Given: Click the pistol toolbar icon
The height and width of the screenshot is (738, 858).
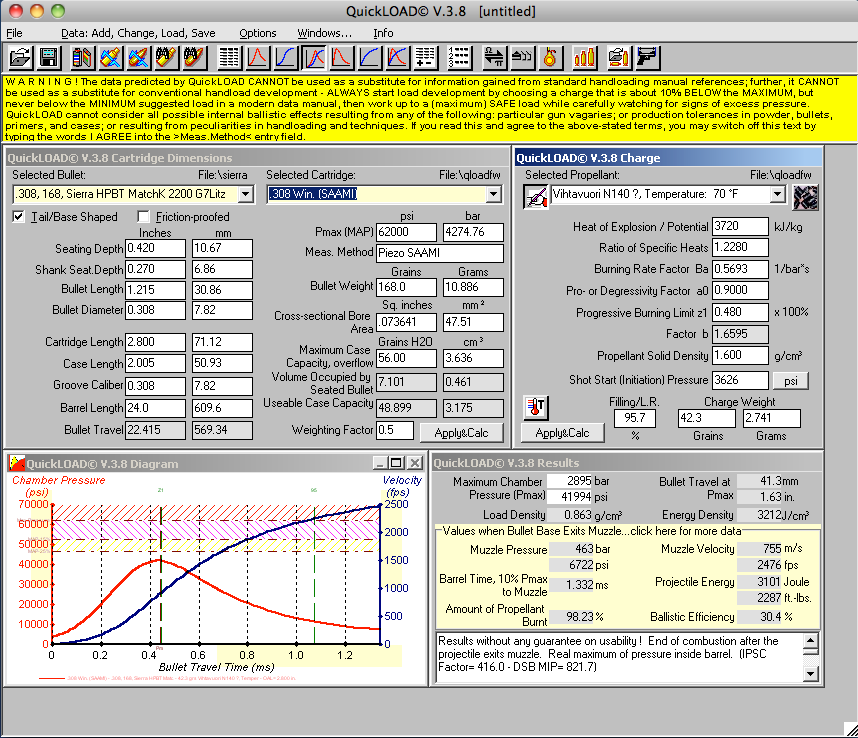Looking at the screenshot, I should 647,57.
